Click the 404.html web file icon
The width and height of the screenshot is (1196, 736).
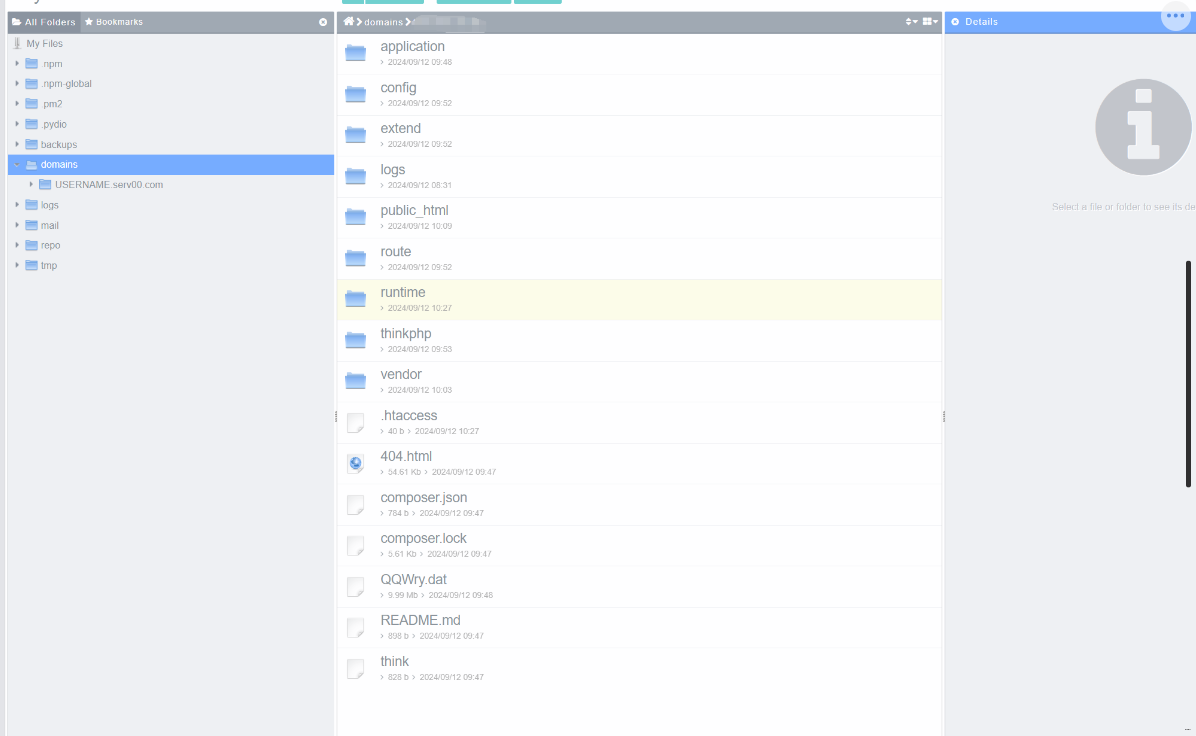(x=355, y=463)
